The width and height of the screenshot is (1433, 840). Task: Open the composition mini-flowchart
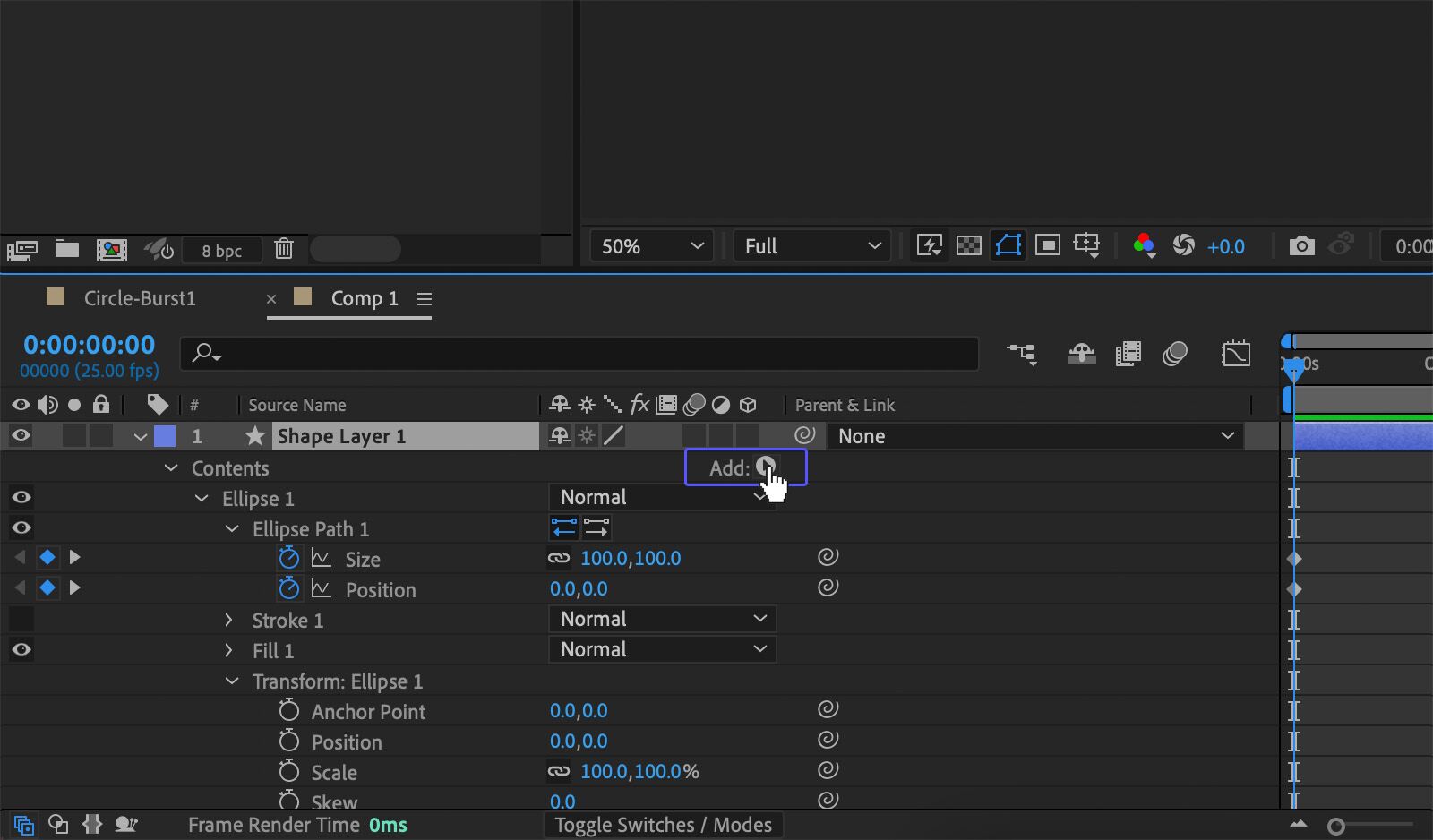pyautogui.click(x=1022, y=354)
